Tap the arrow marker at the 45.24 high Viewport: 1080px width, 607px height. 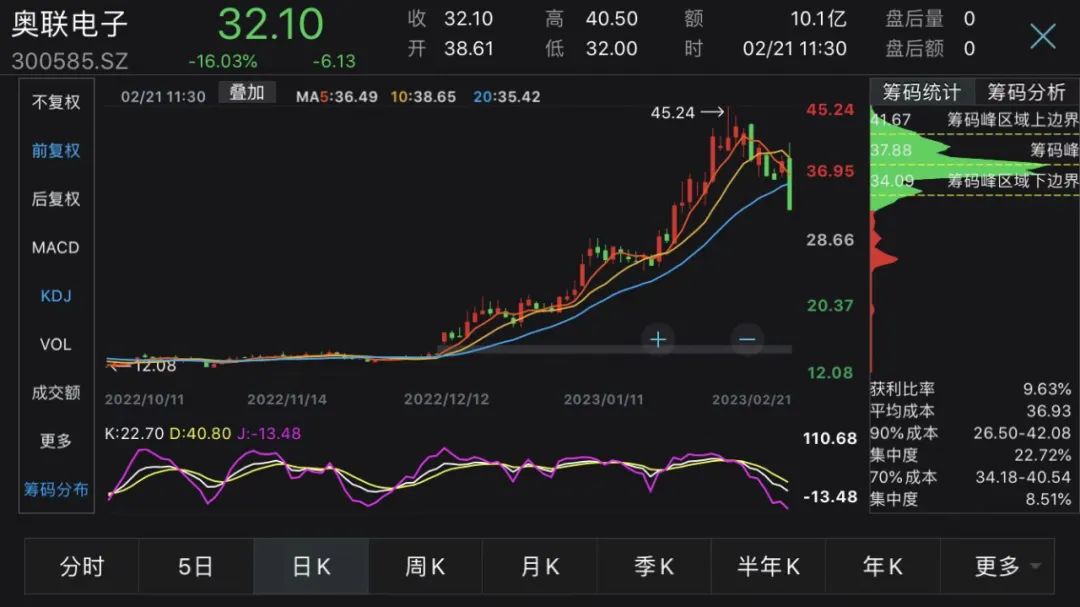712,113
